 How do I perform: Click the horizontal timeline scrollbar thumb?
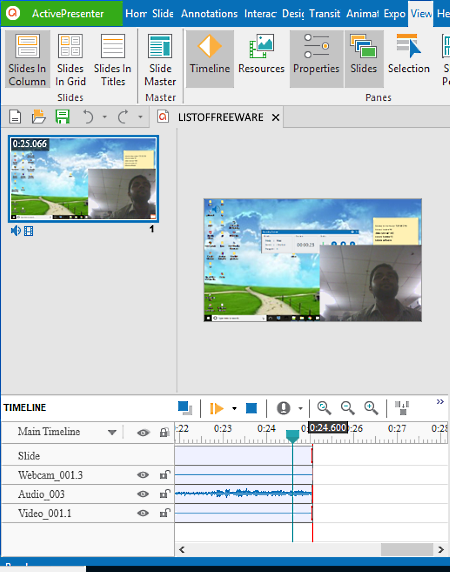[x=407, y=549]
